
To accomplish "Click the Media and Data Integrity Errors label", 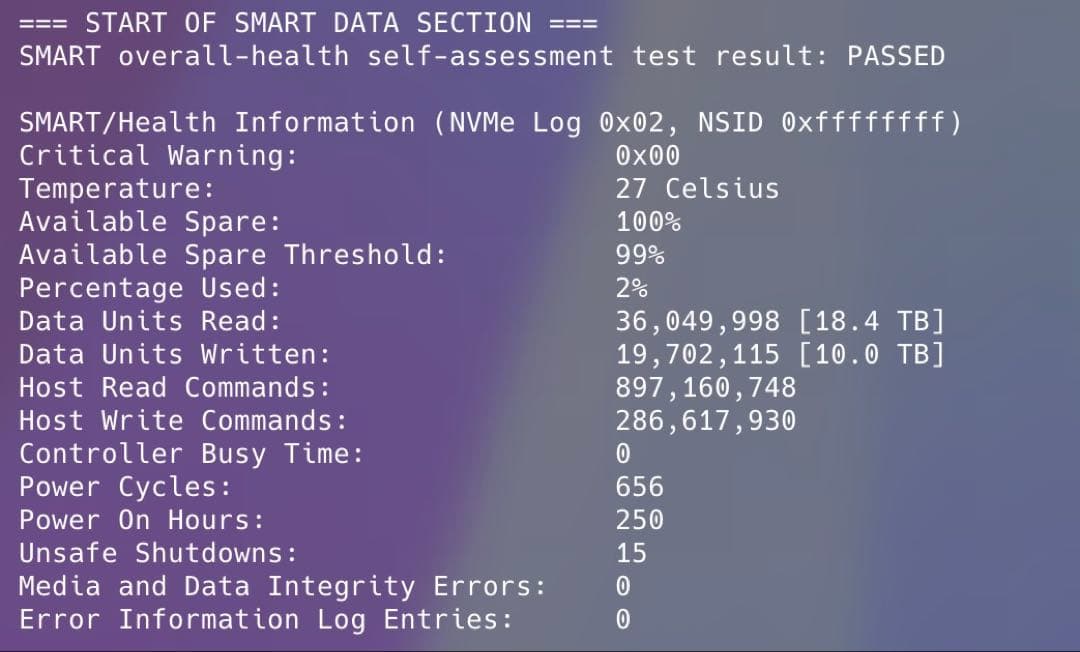I will click(283, 586).
